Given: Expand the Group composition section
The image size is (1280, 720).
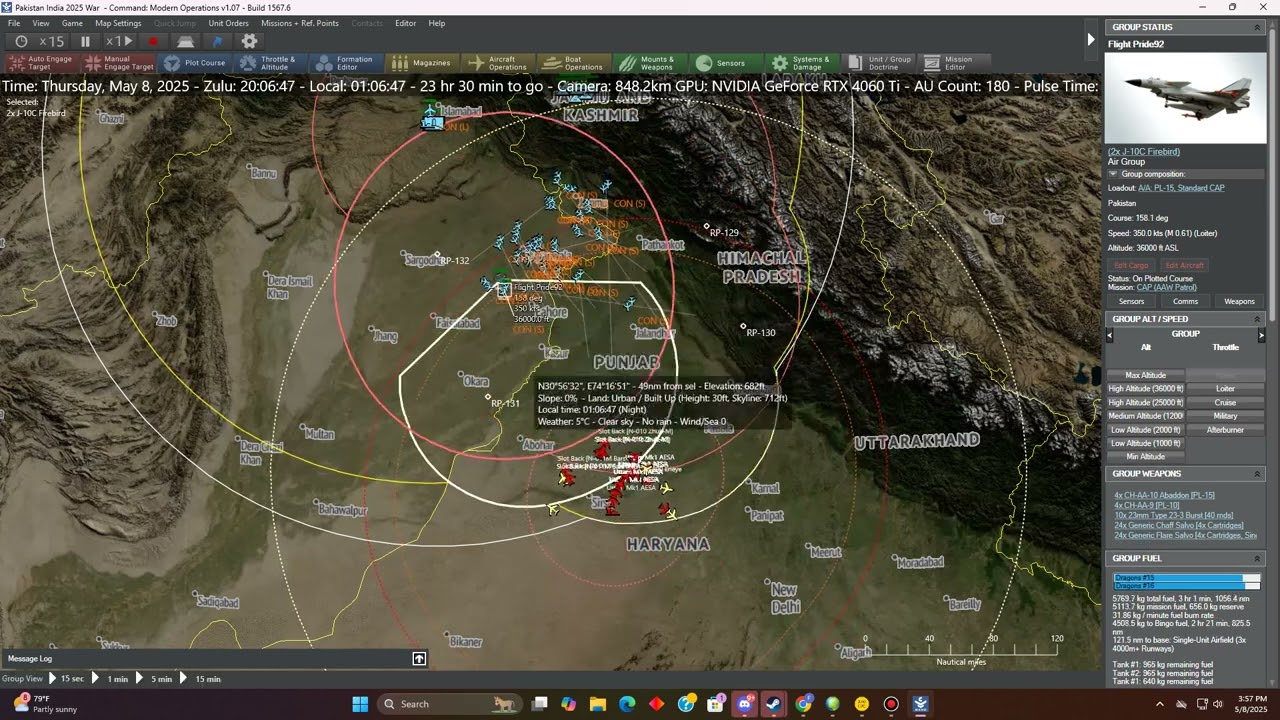Looking at the screenshot, I should click(x=1112, y=174).
